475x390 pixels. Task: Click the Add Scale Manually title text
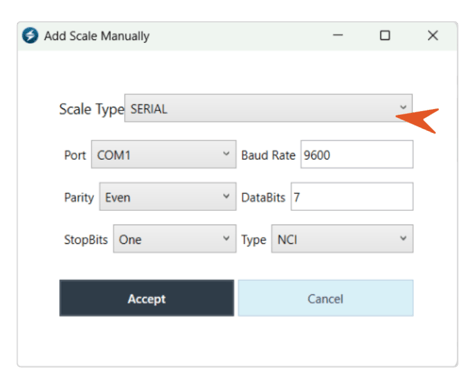[x=97, y=36]
